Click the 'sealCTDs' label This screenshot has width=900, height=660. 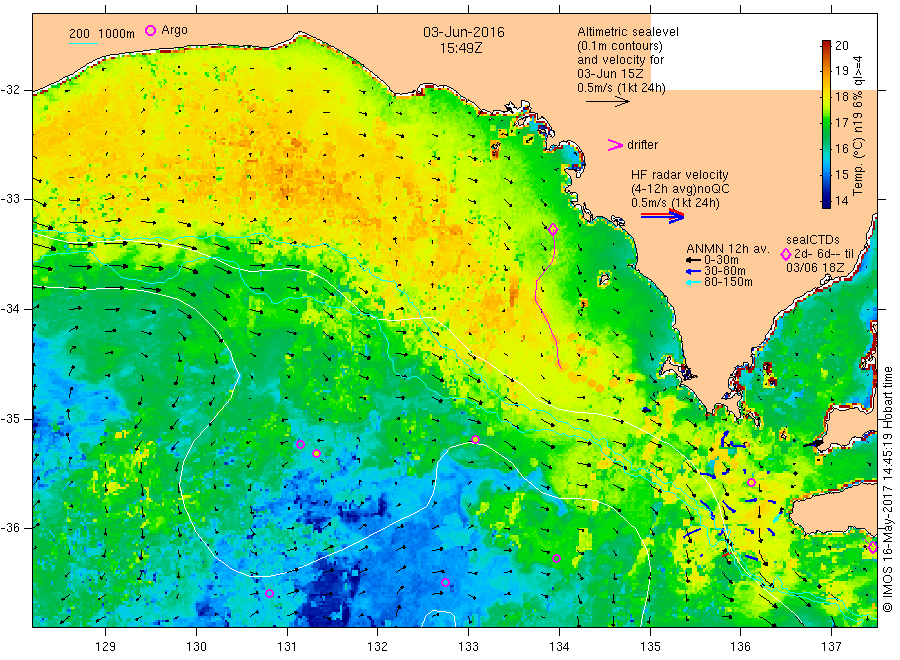pos(813,240)
